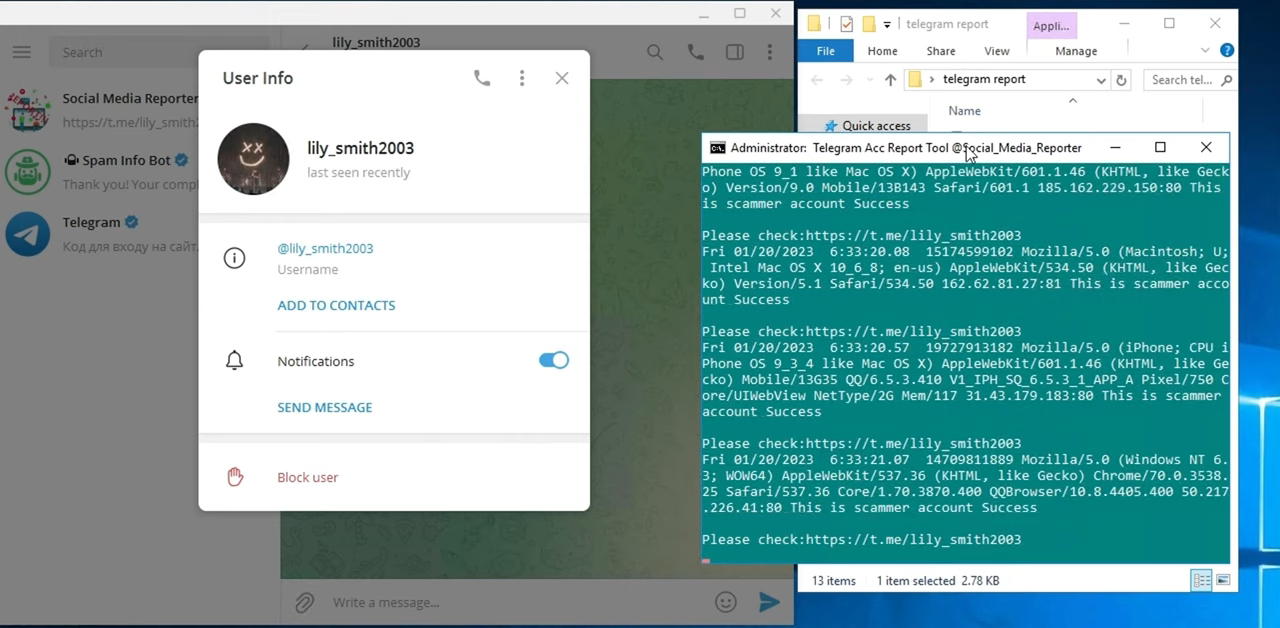
Task: Click the lily_smith2003 name in User Info
Action: point(360,148)
